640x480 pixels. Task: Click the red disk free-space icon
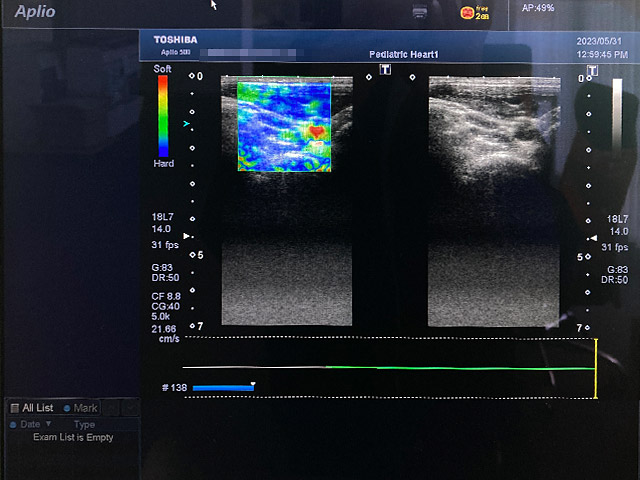[467, 13]
